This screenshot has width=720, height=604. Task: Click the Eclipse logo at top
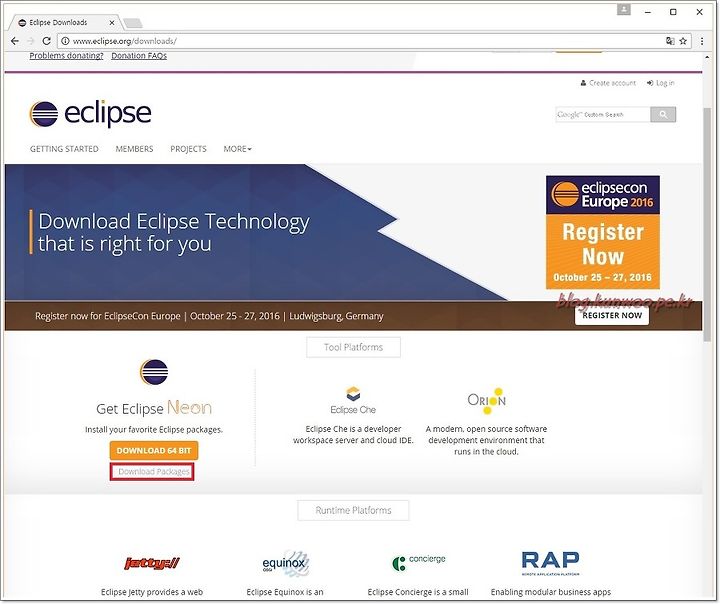(x=90, y=113)
